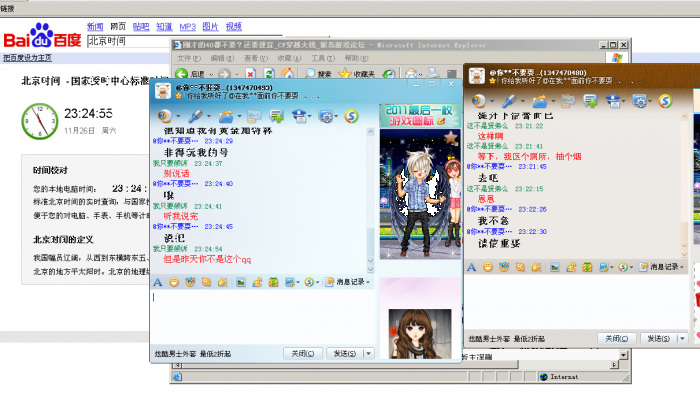Click 关闭(C) button in brown chat window

[x=617, y=338]
